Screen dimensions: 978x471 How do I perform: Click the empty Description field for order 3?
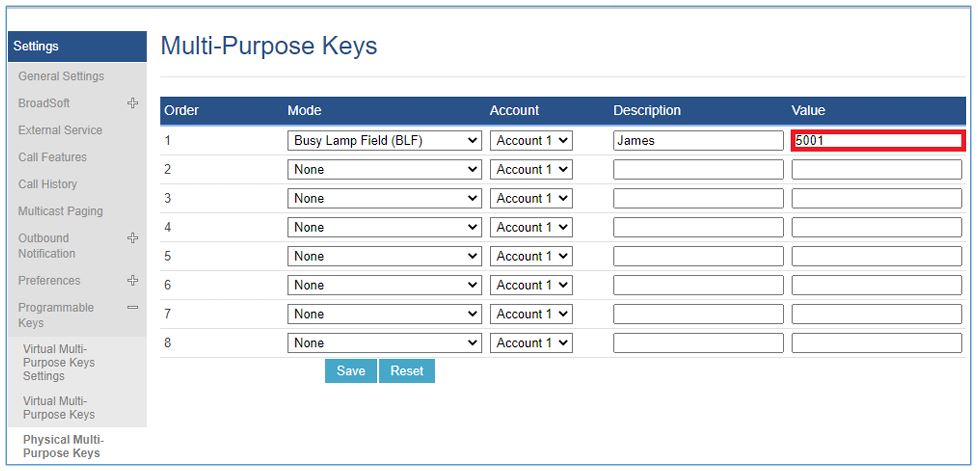(698, 199)
